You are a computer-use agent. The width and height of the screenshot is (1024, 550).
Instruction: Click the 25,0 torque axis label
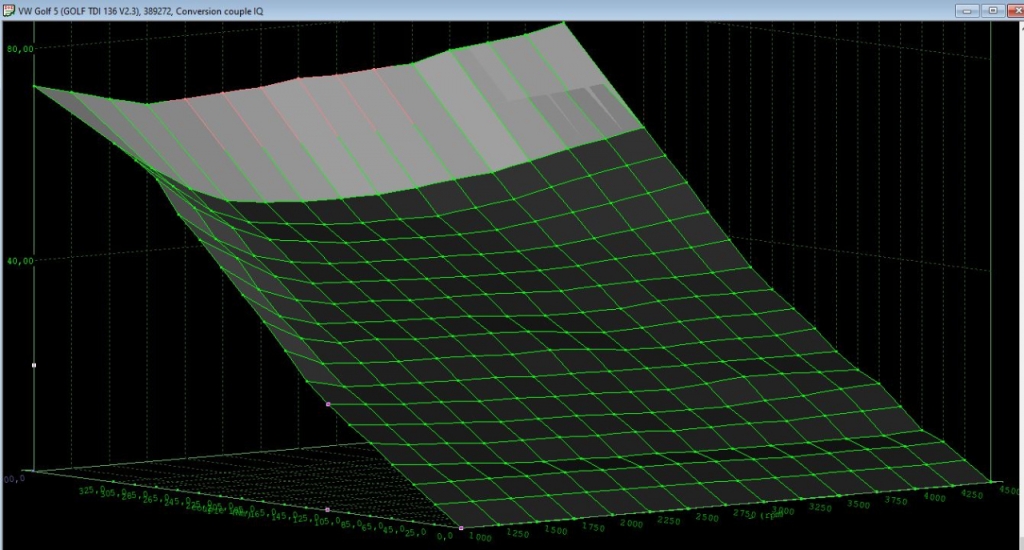415,531
